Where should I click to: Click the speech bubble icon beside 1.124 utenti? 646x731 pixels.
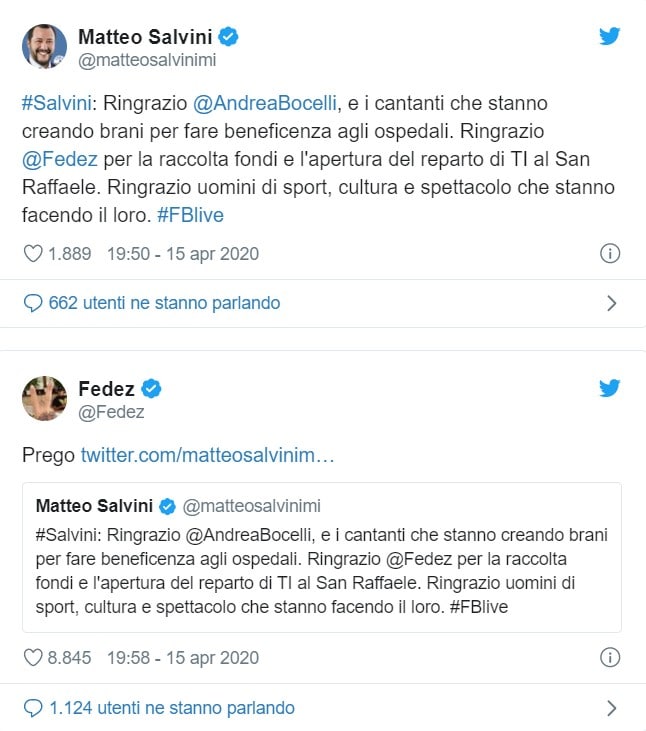[33, 708]
